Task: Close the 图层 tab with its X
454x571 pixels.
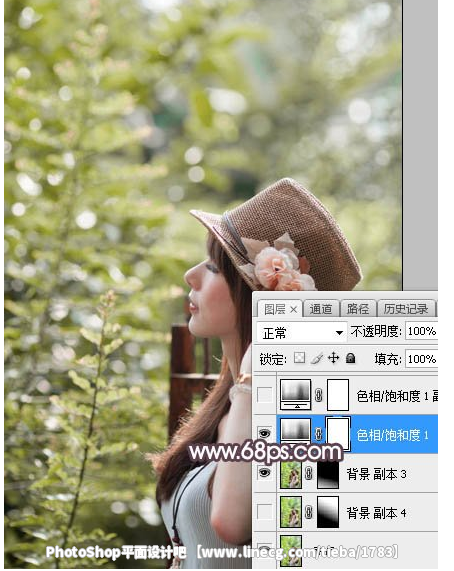Action: click(x=293, y=310)
